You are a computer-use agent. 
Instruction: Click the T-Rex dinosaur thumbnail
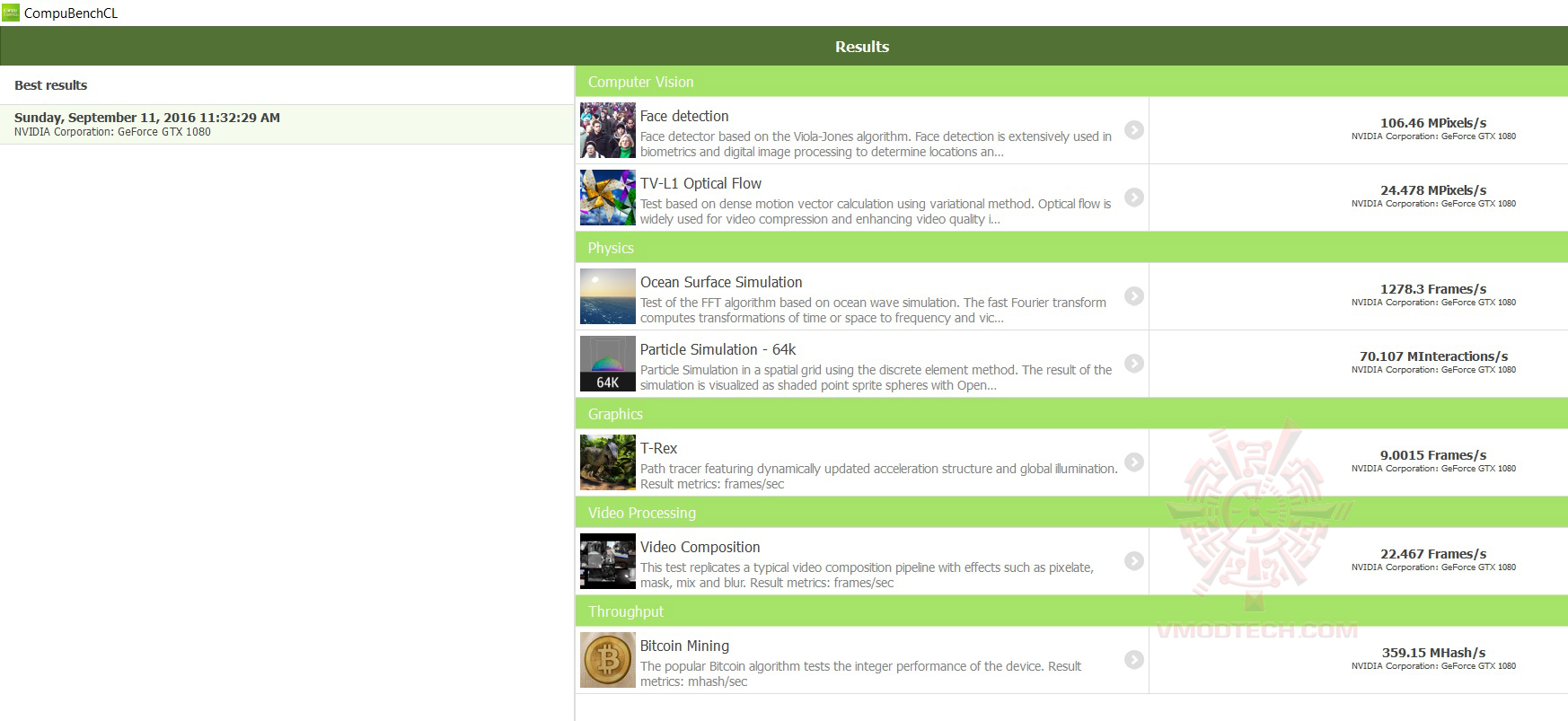[x=608, y=462]
